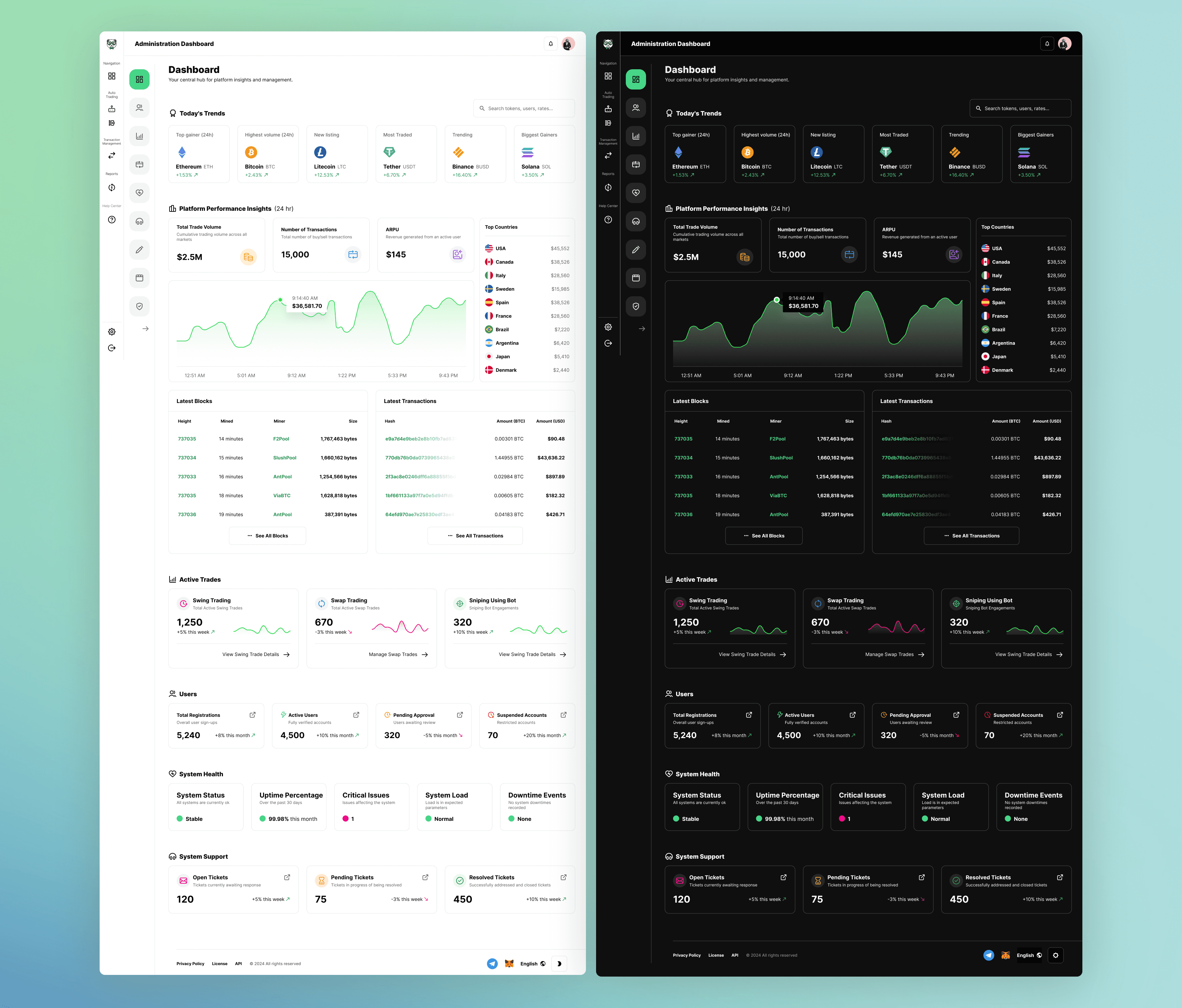Click MetaMask fox icon in light footer
Viewport: 1182px width, 1008px height.
(509, 963)
